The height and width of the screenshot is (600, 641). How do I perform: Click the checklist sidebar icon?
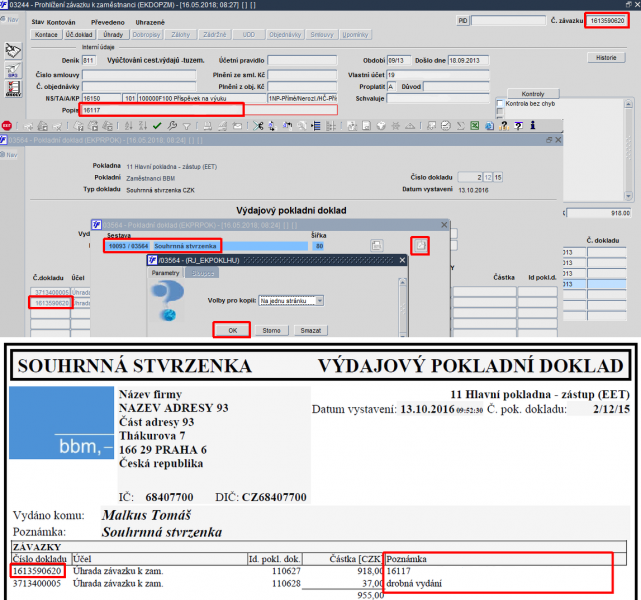click(13, 89)
